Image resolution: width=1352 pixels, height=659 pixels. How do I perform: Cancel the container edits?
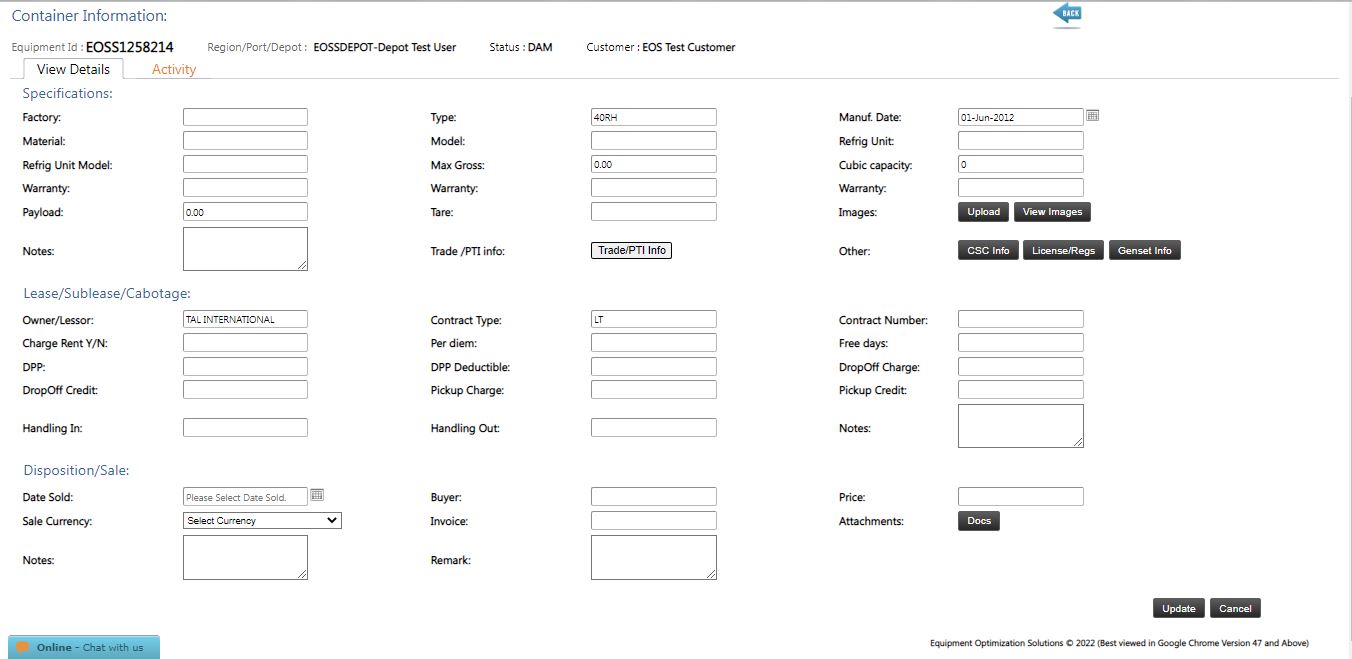(1235, 608)
